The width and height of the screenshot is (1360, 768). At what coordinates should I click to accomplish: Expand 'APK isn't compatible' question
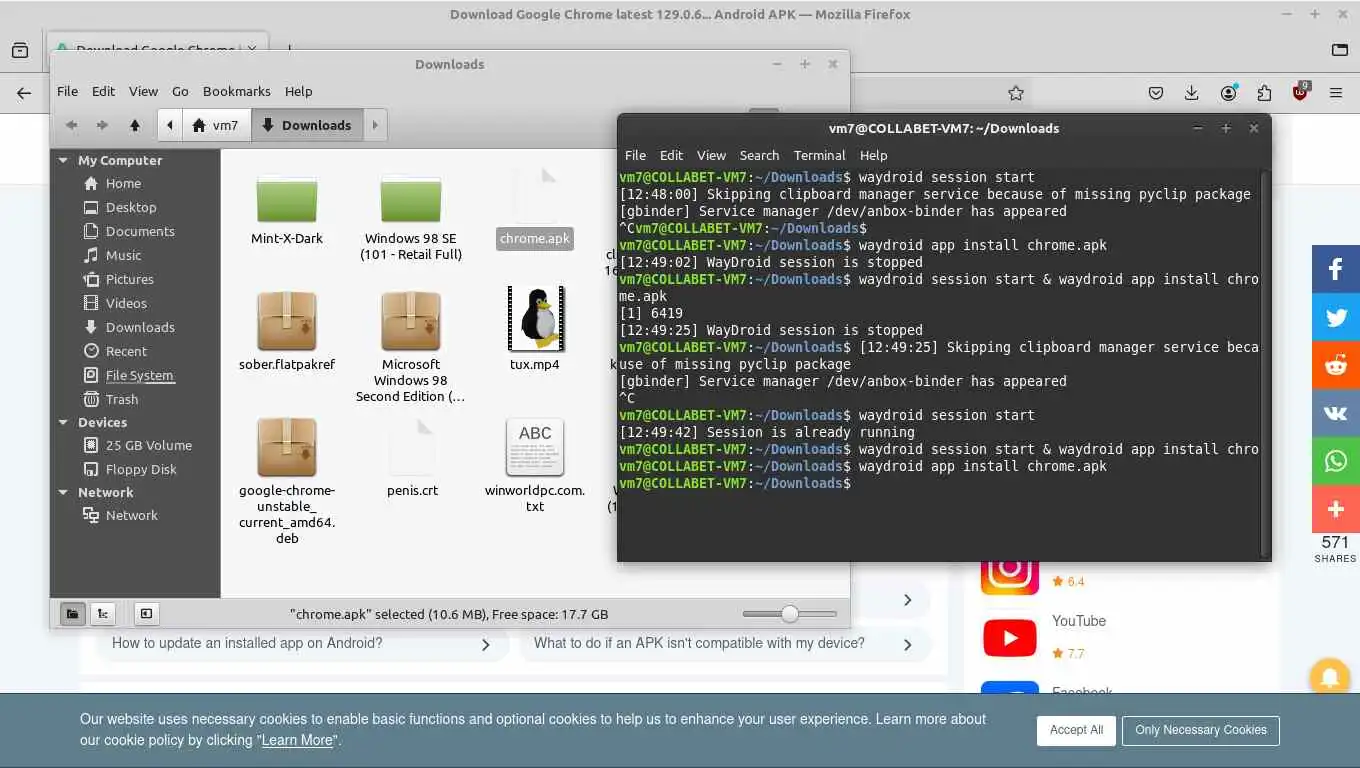[724, 643]
